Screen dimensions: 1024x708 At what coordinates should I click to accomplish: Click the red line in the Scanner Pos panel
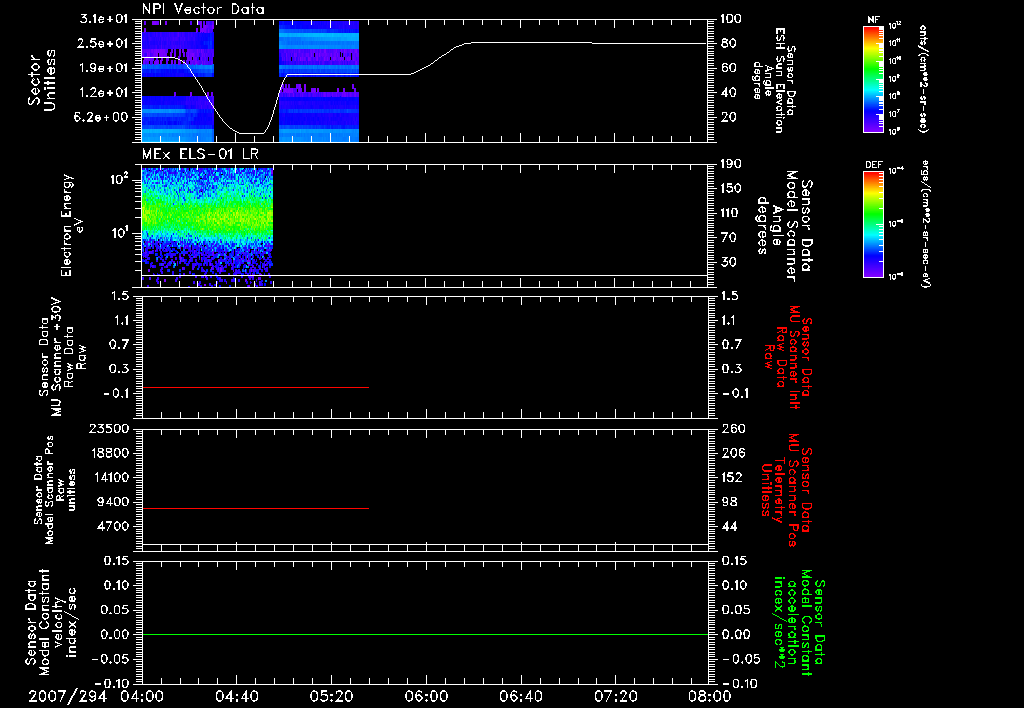[x=255, y=508]
